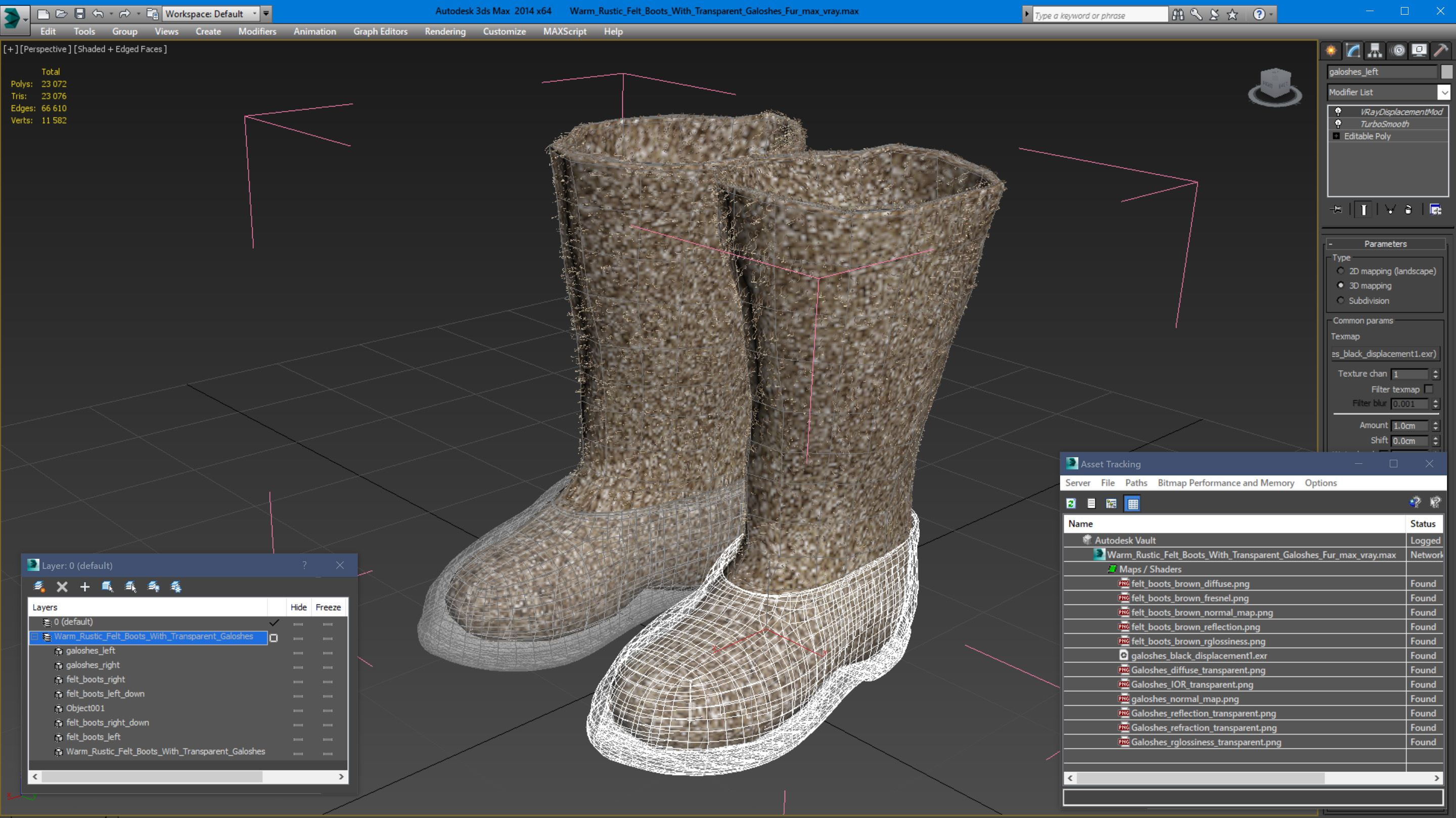Click the Open File icon
The width and height of the screenshot is (1456, 818).
(62, 14)
